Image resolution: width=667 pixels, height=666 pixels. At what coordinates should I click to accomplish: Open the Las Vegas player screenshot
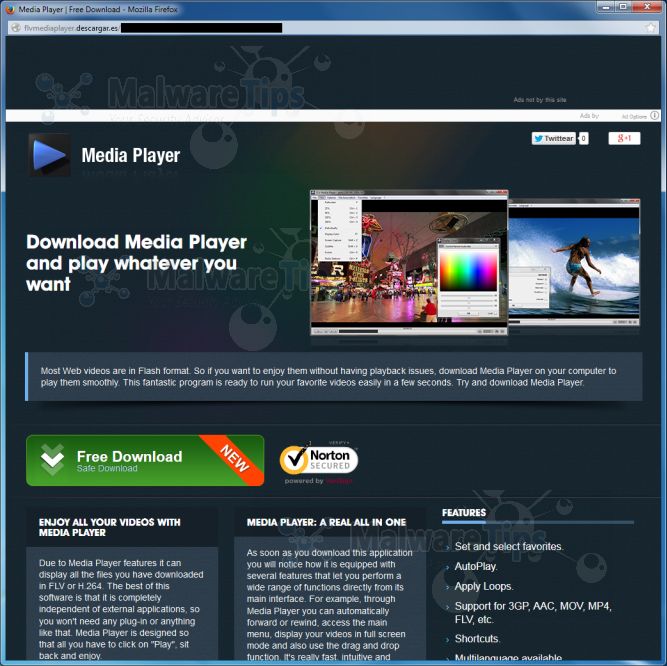(409, 262)
